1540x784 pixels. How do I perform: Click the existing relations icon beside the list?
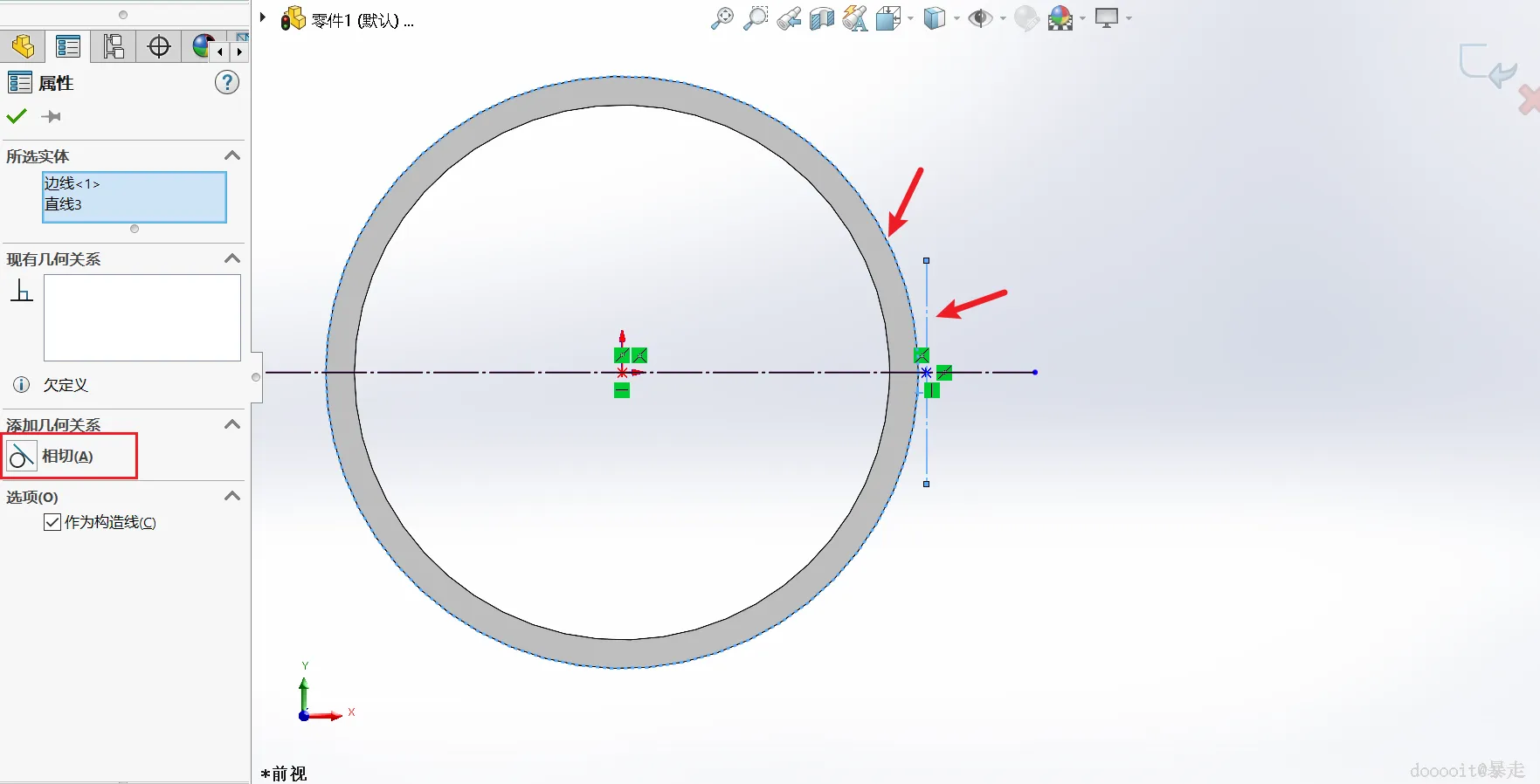(x=22, y=290)
